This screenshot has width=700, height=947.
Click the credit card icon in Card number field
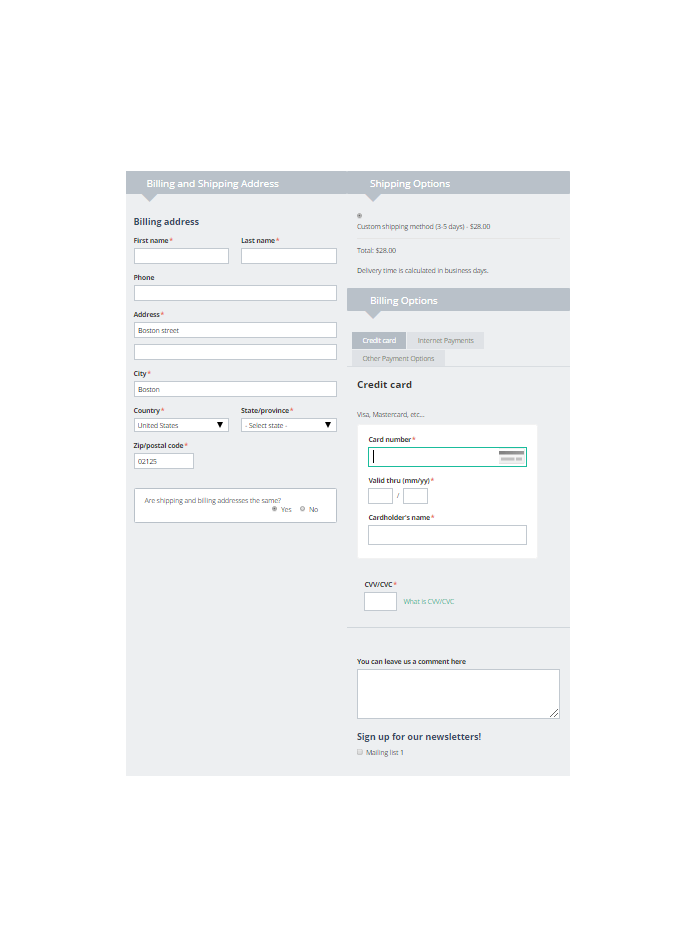click(511, 456)
